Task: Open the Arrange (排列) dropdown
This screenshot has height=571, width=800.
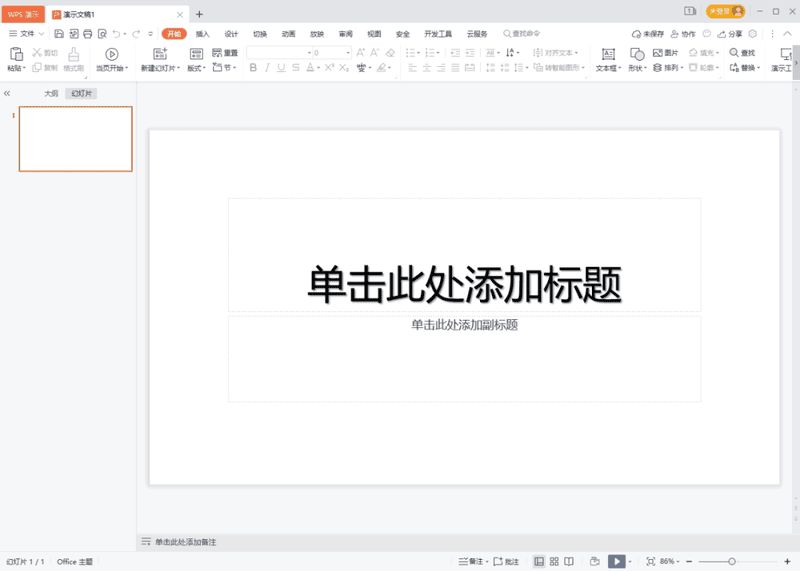Action: point(682,68)
